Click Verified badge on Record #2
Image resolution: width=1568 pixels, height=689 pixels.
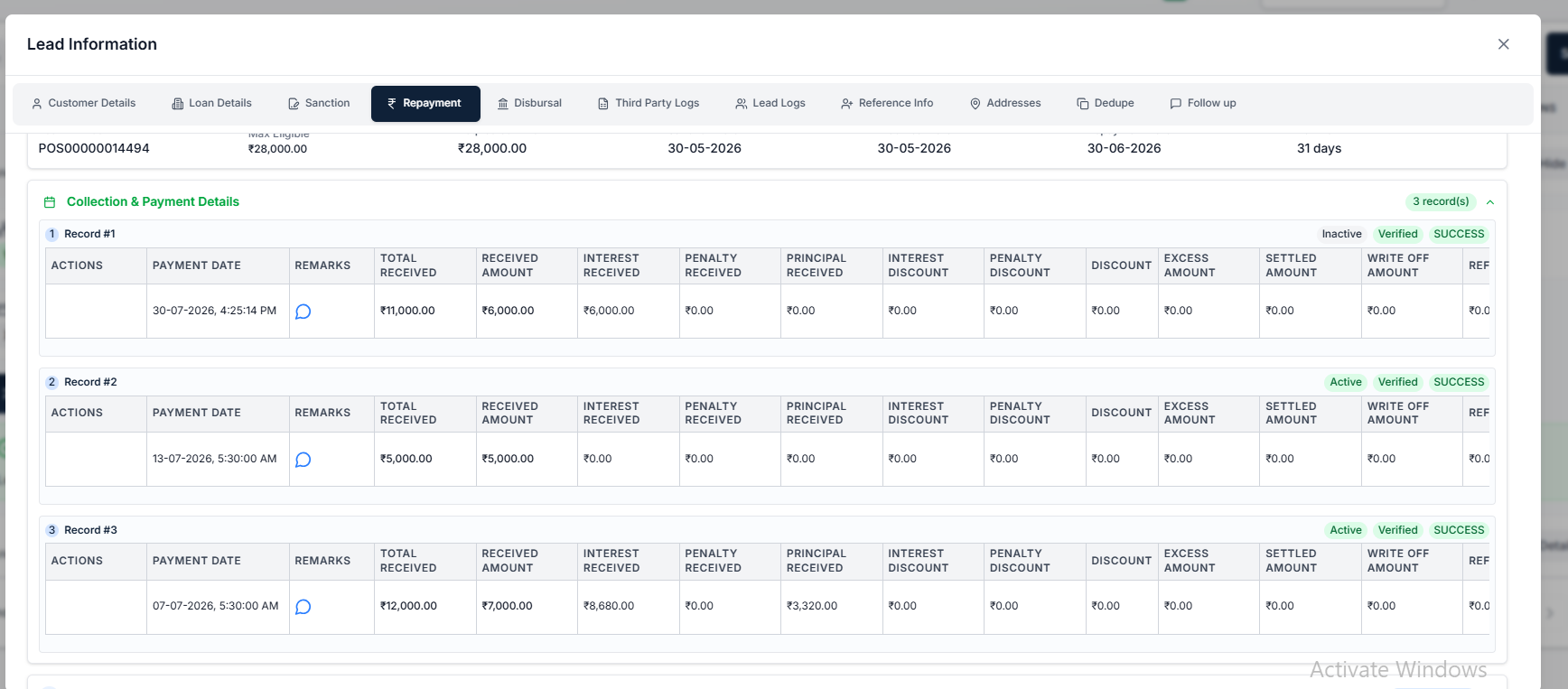[1397, 382]
